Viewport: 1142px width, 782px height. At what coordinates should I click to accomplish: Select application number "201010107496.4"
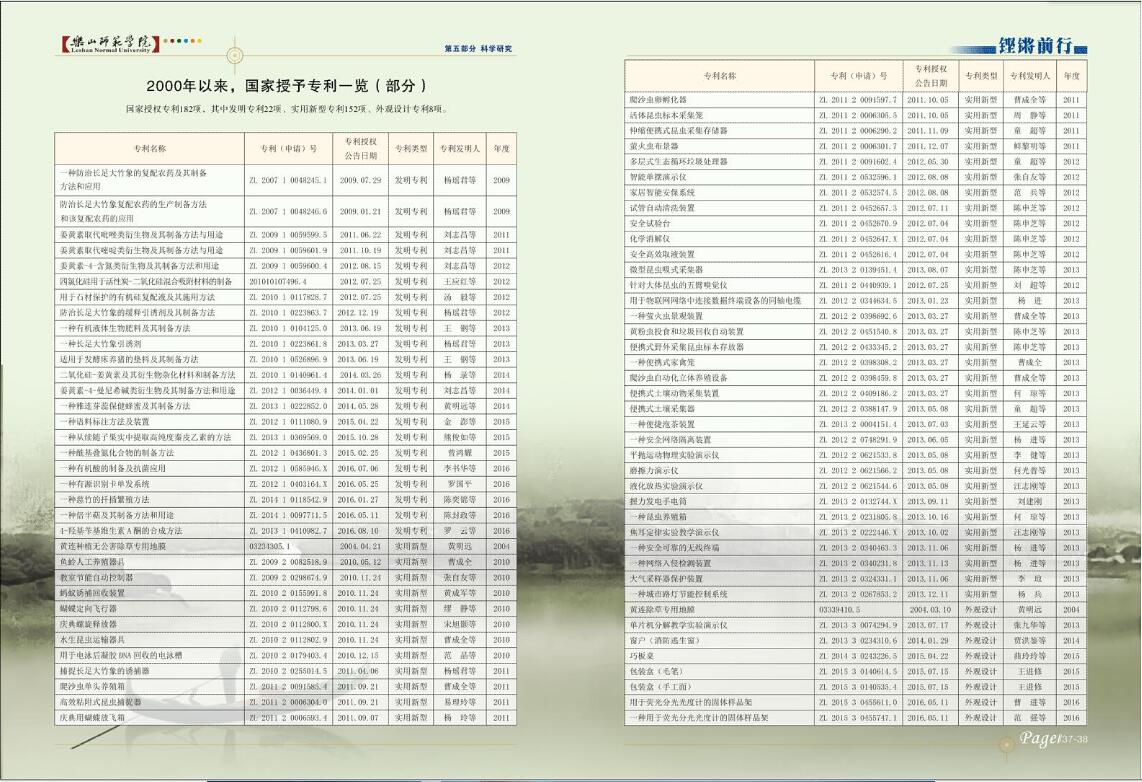[278, 281]
